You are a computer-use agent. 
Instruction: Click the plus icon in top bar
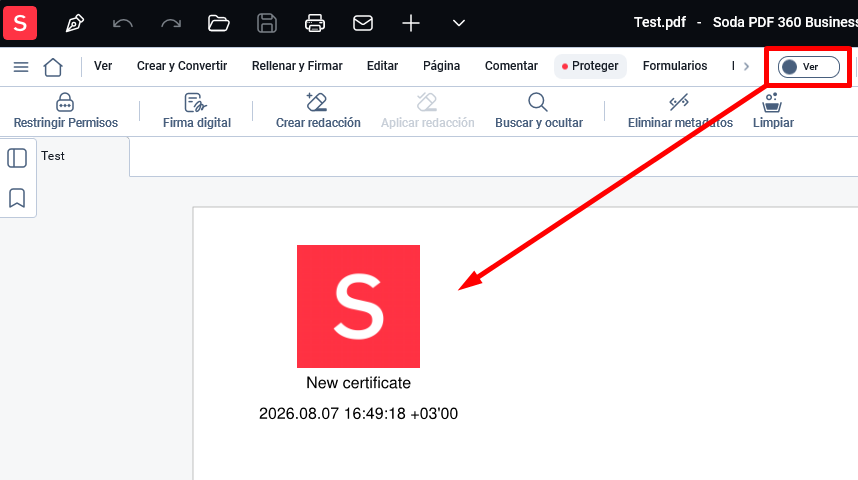(411, 23)
